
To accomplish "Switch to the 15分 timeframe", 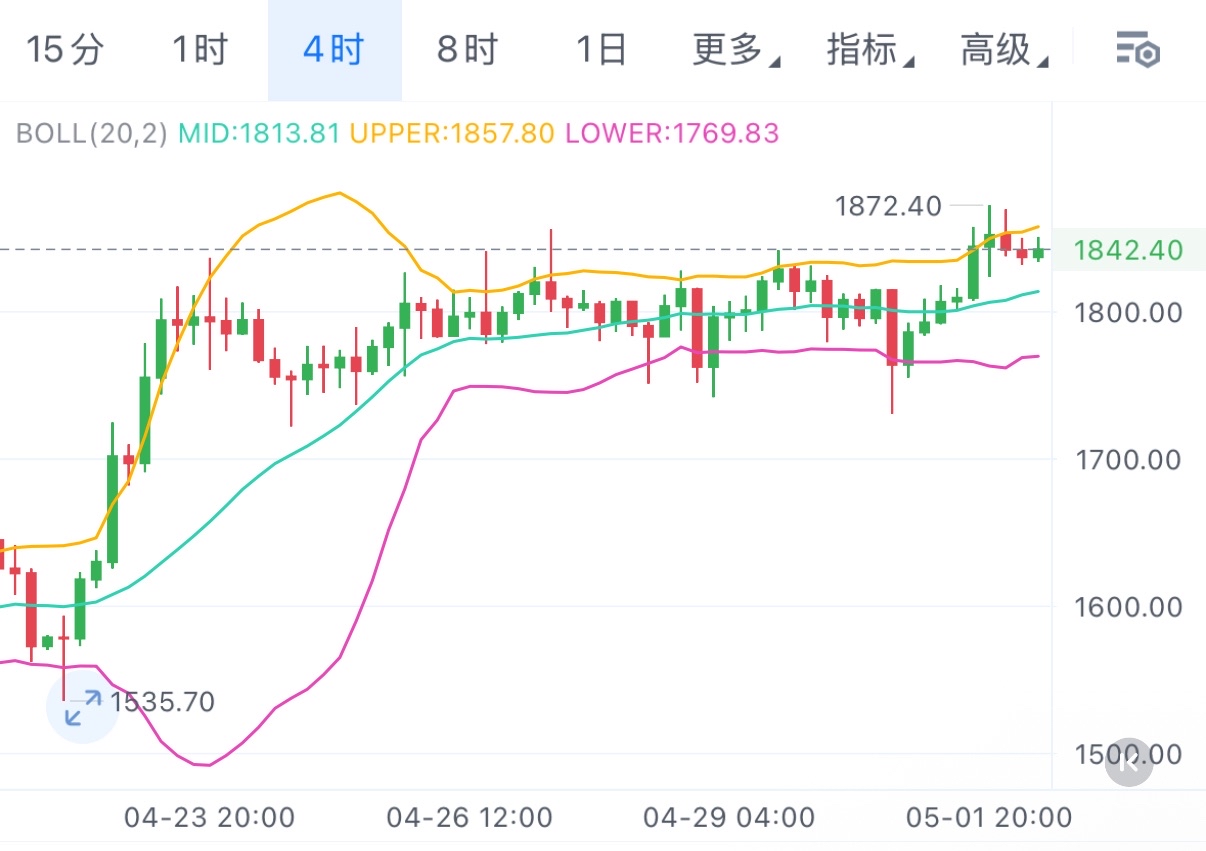I will (64, 50).
